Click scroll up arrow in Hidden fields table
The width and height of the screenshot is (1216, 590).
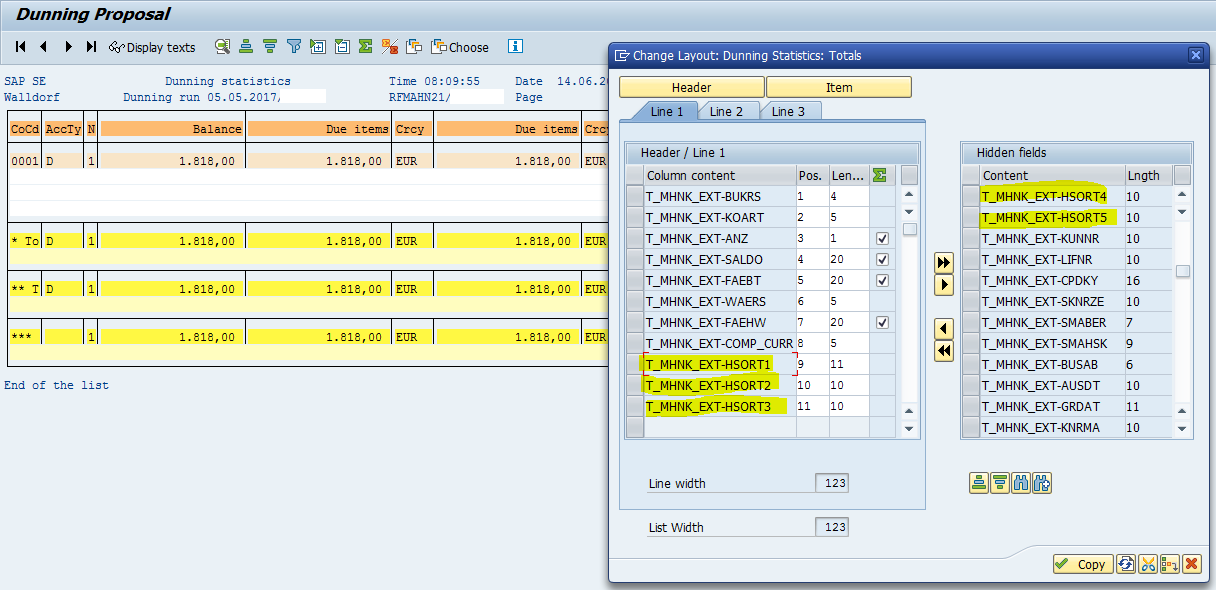coord(1182,196)
